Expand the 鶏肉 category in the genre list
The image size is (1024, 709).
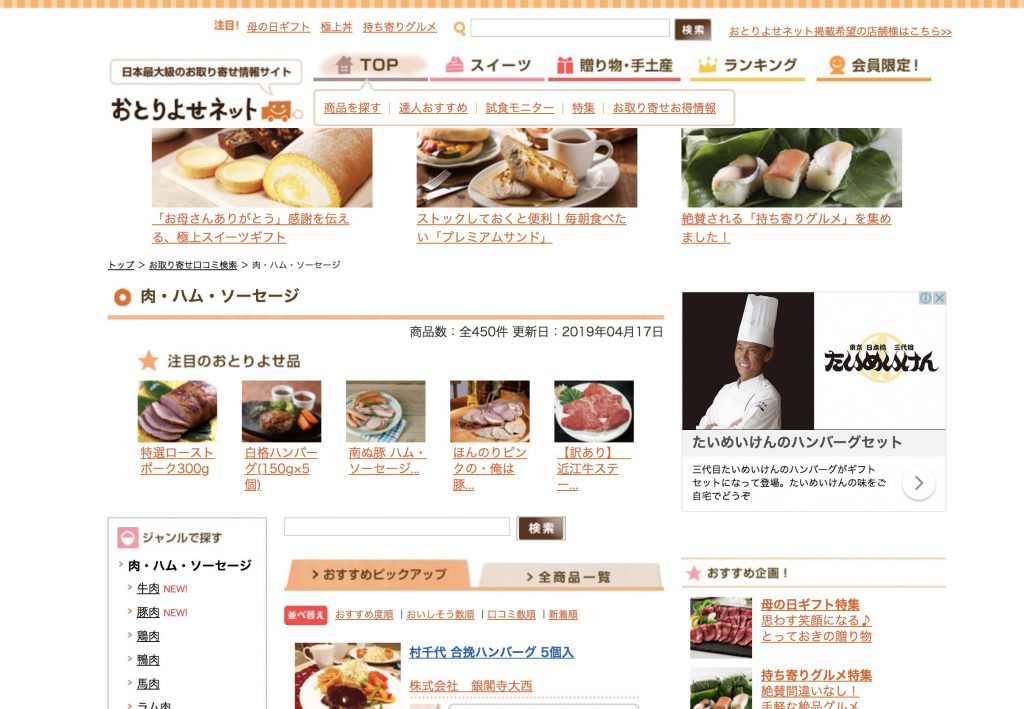point(148,636)
